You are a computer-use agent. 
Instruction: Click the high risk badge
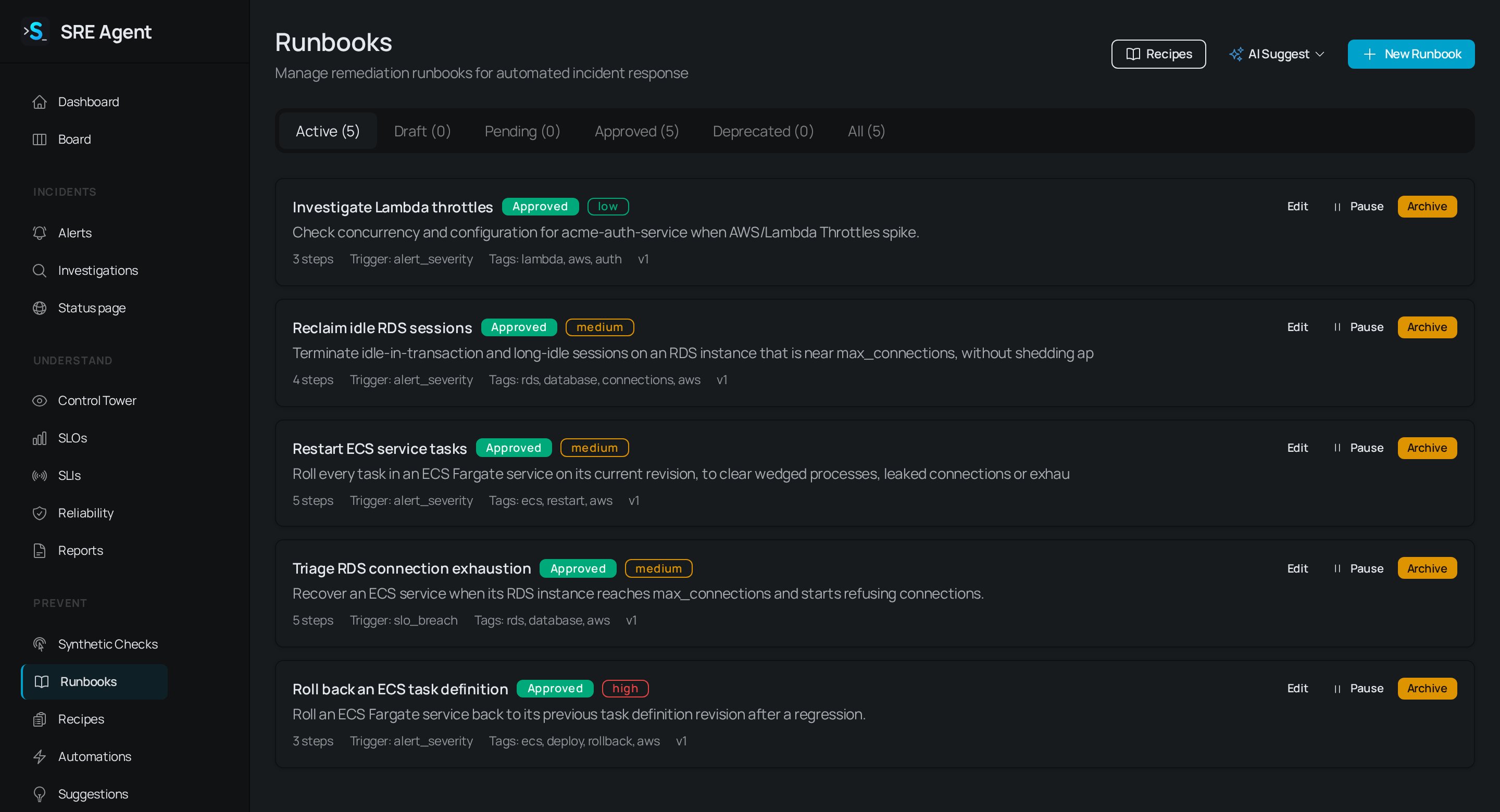[626, 689]
